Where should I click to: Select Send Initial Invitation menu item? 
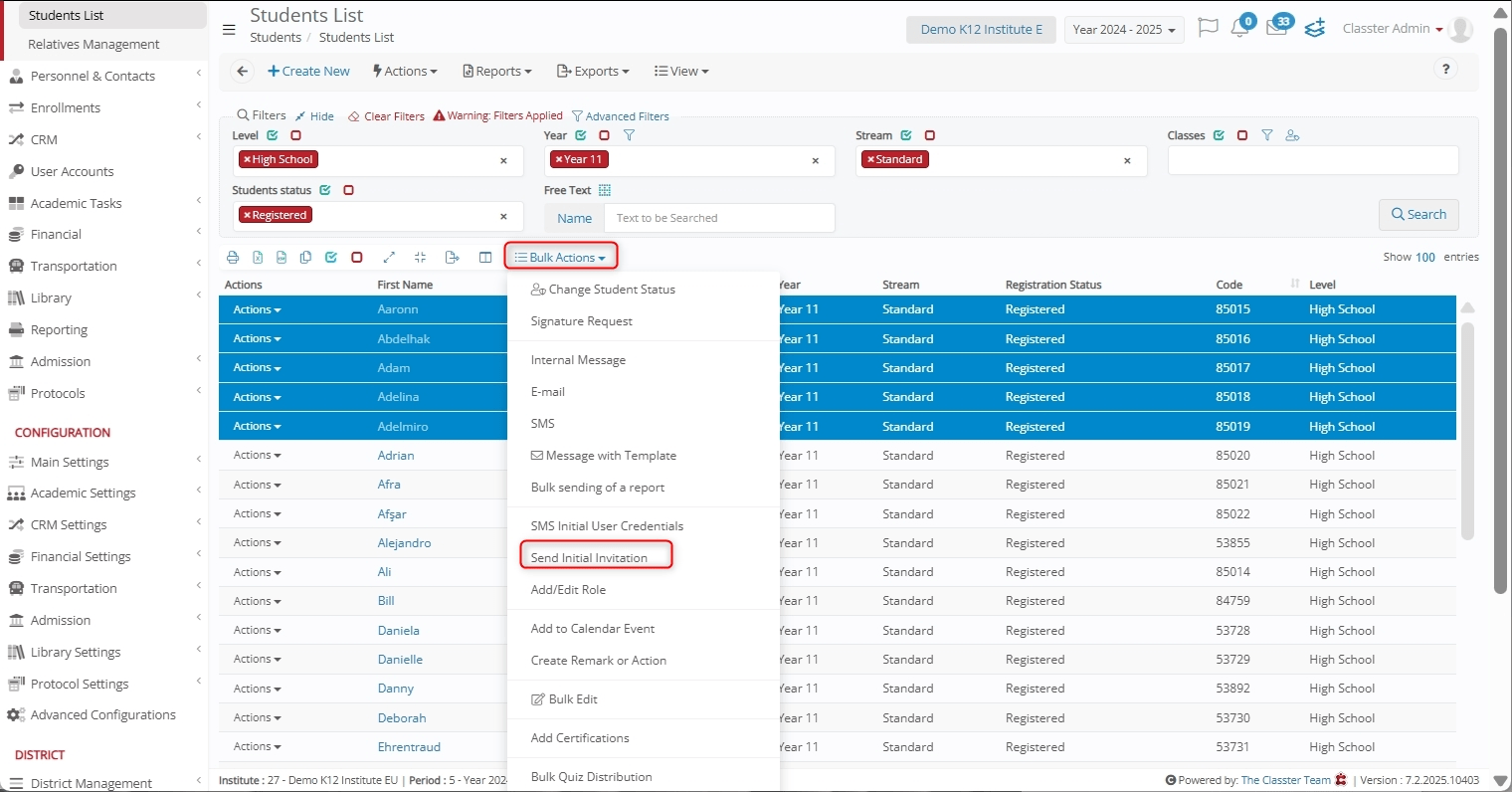589,558
